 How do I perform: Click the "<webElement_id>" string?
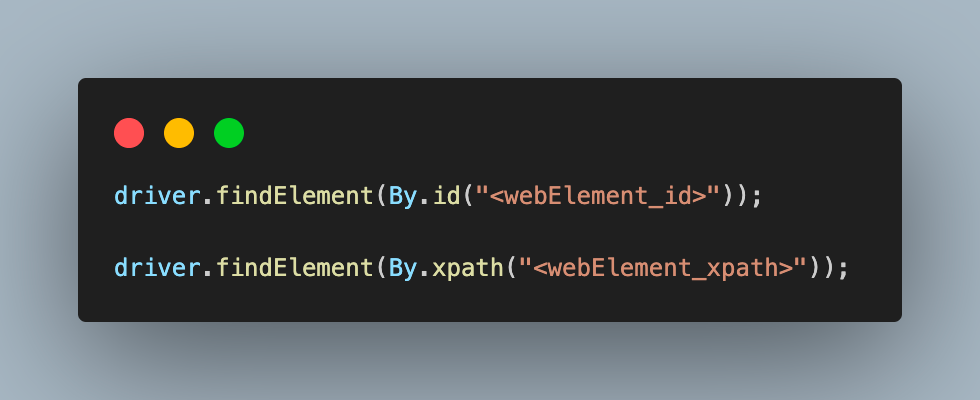coord(598,196)
